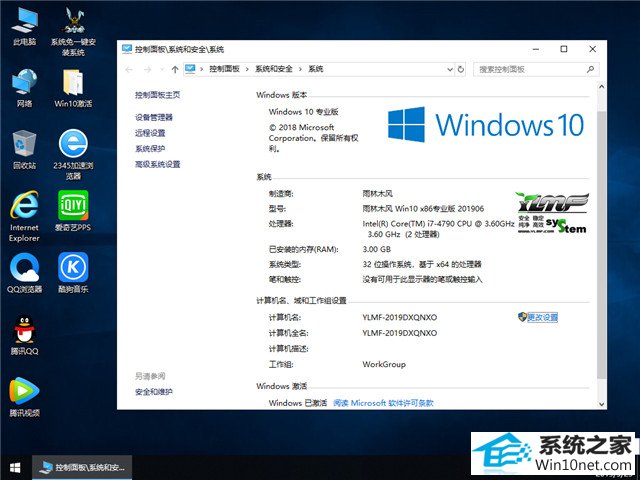Viewport: 640px width, 480px height.
Task: Click the search magnifier icon
Action: click(x=590, y=69)
